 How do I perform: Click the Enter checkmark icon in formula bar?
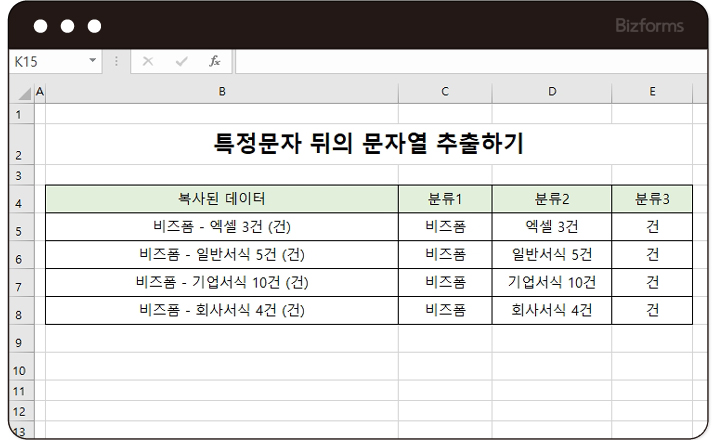point(181,61)
